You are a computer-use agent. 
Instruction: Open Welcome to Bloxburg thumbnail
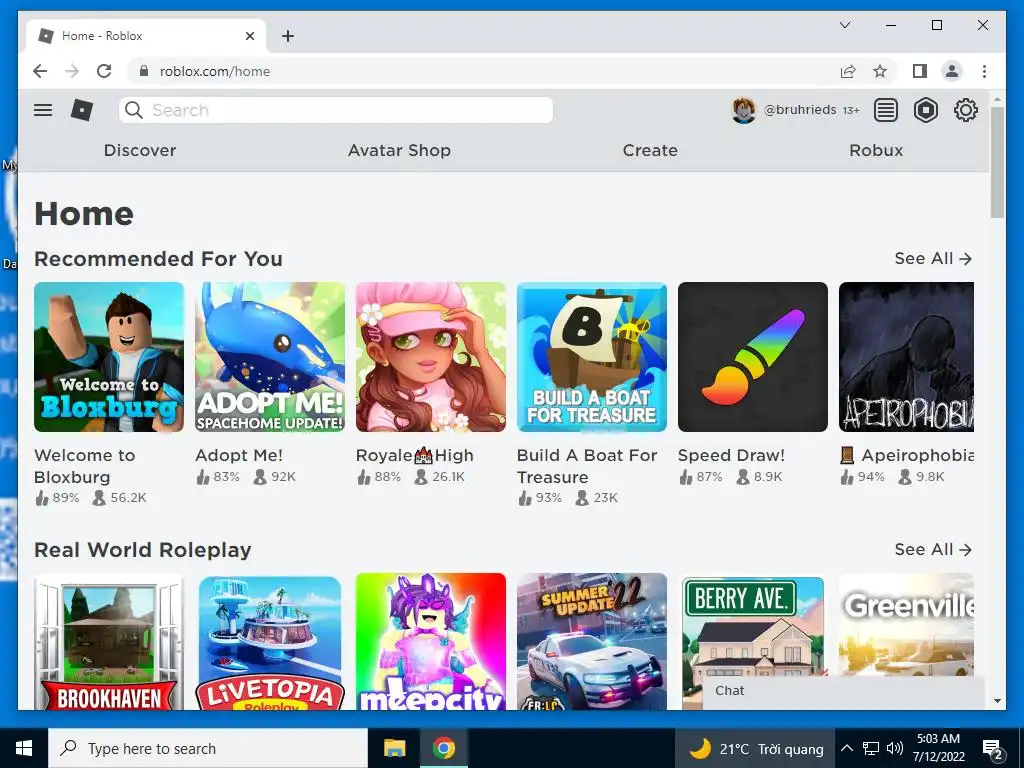pyautogui.click(x=109, y=357)
